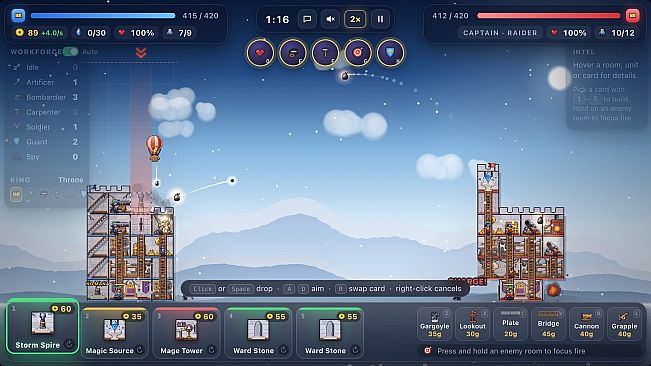
Task: Click the blue player crown icon
Action: [x=18, y=16]
